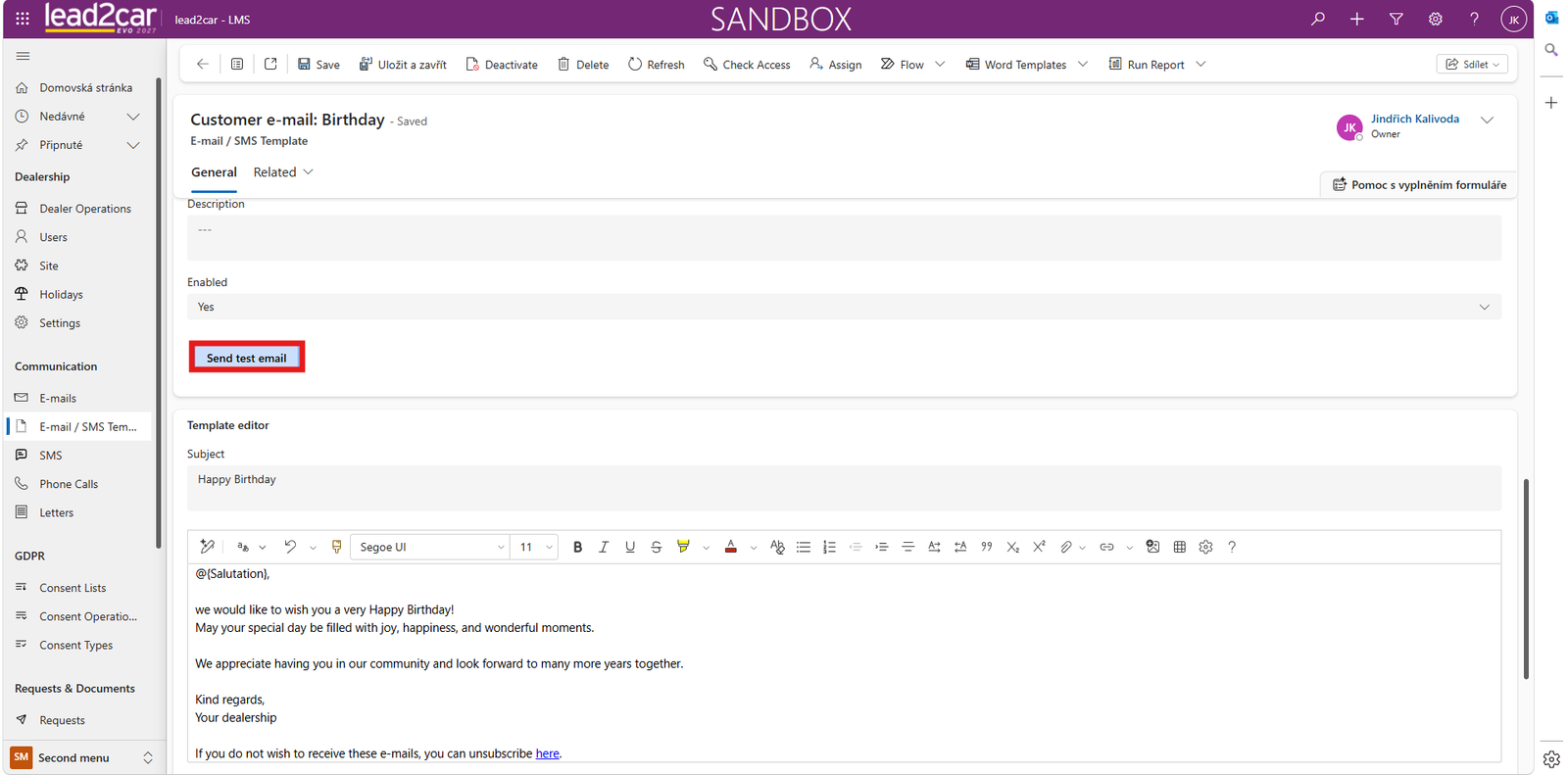
Task: Click Save in command bar
Action: pyautogui.click(x=318, y=64)
